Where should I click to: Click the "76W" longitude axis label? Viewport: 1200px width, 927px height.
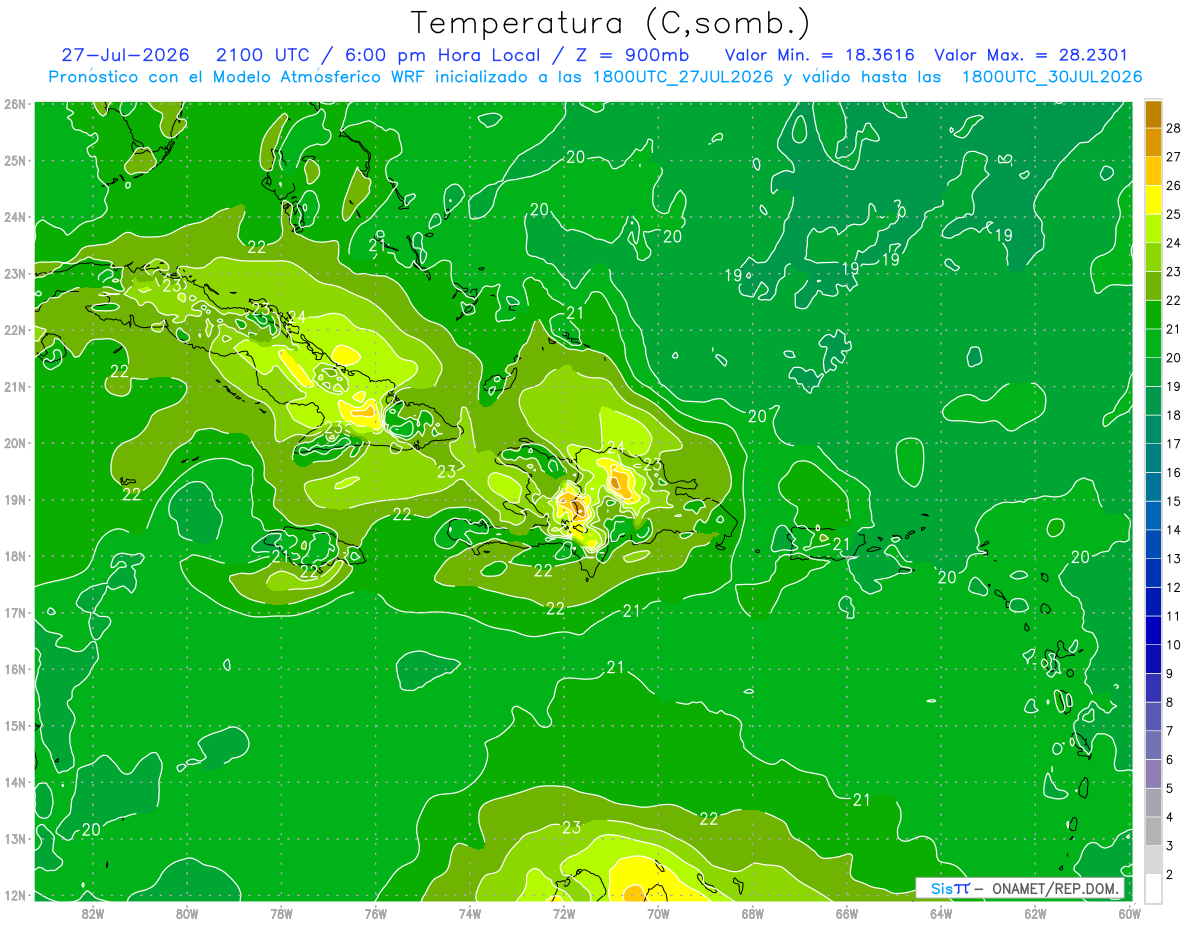point(375,913)
